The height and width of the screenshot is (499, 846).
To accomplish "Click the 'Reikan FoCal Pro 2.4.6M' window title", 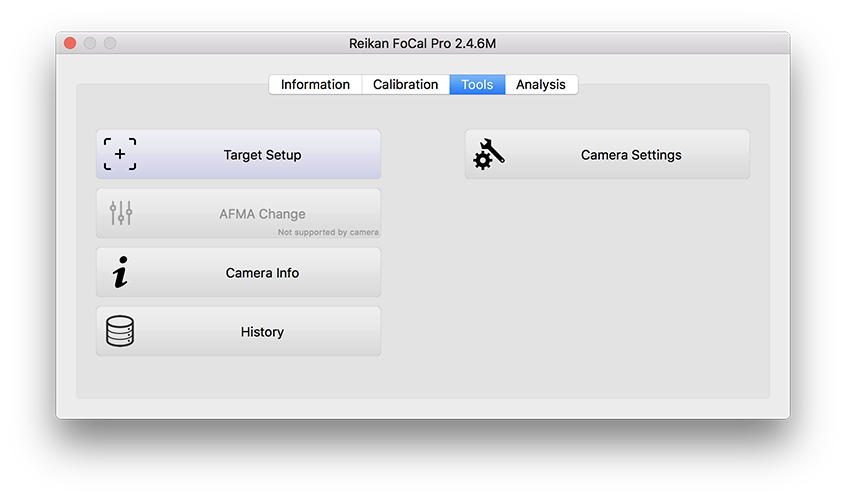I will [x=422, y=44].
